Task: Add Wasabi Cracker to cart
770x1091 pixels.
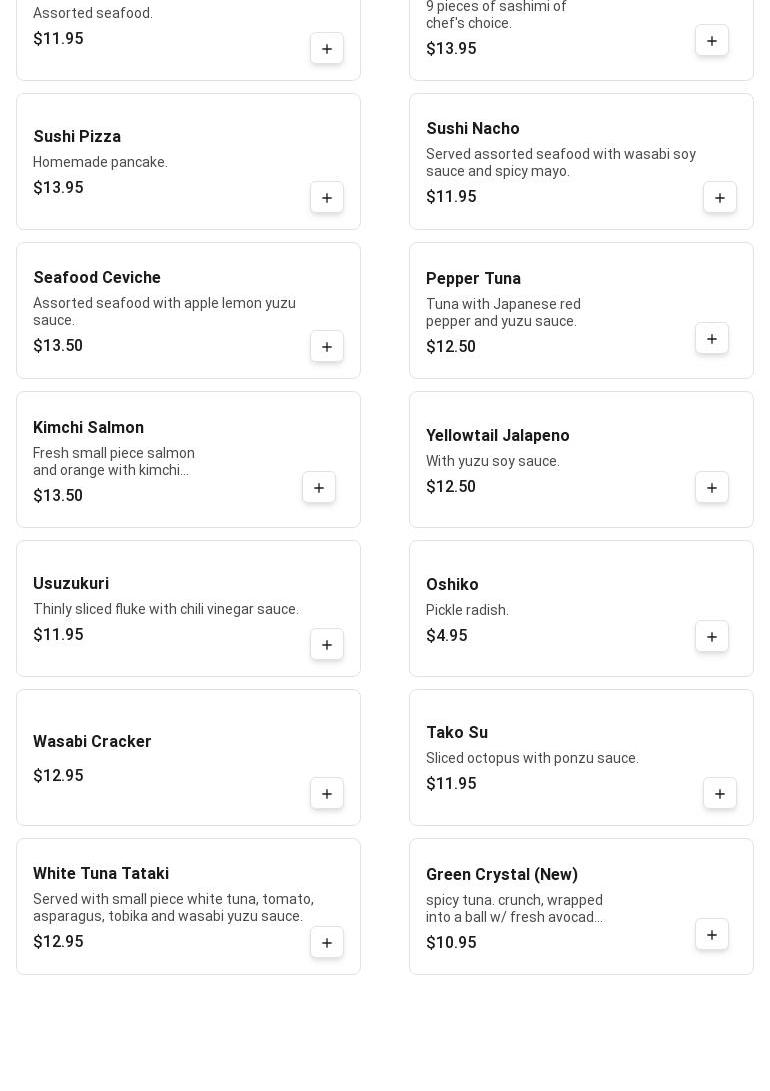Action: (x=327, y=794)
